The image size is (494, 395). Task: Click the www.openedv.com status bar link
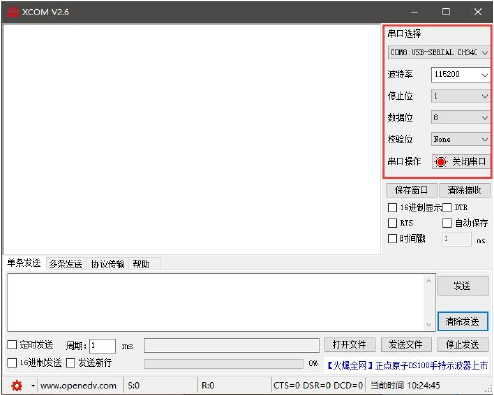tap(78, 386)
